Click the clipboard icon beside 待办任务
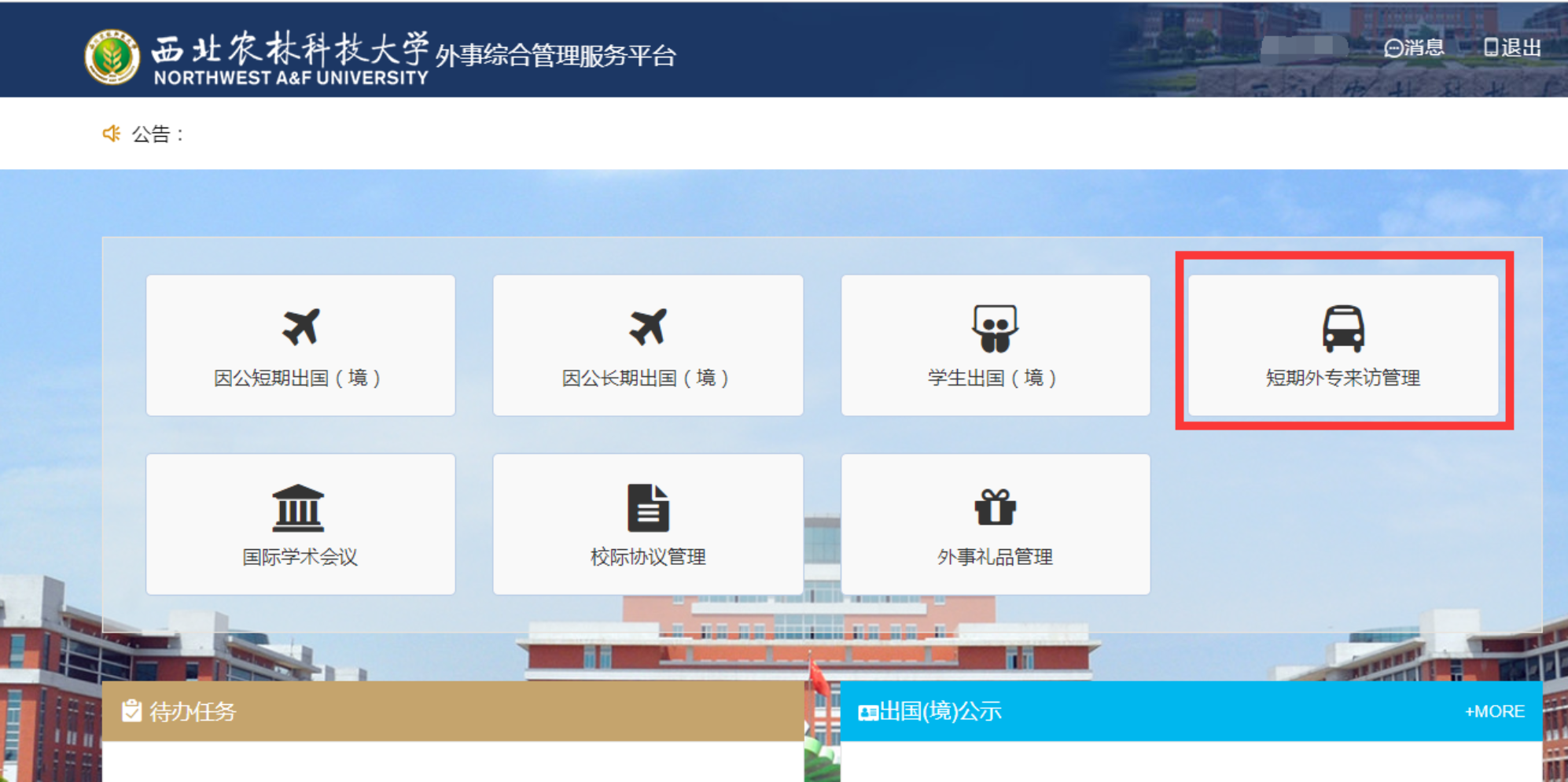Screen dimensions: 1568x782 pyautogui.click(x=131, y=711)
